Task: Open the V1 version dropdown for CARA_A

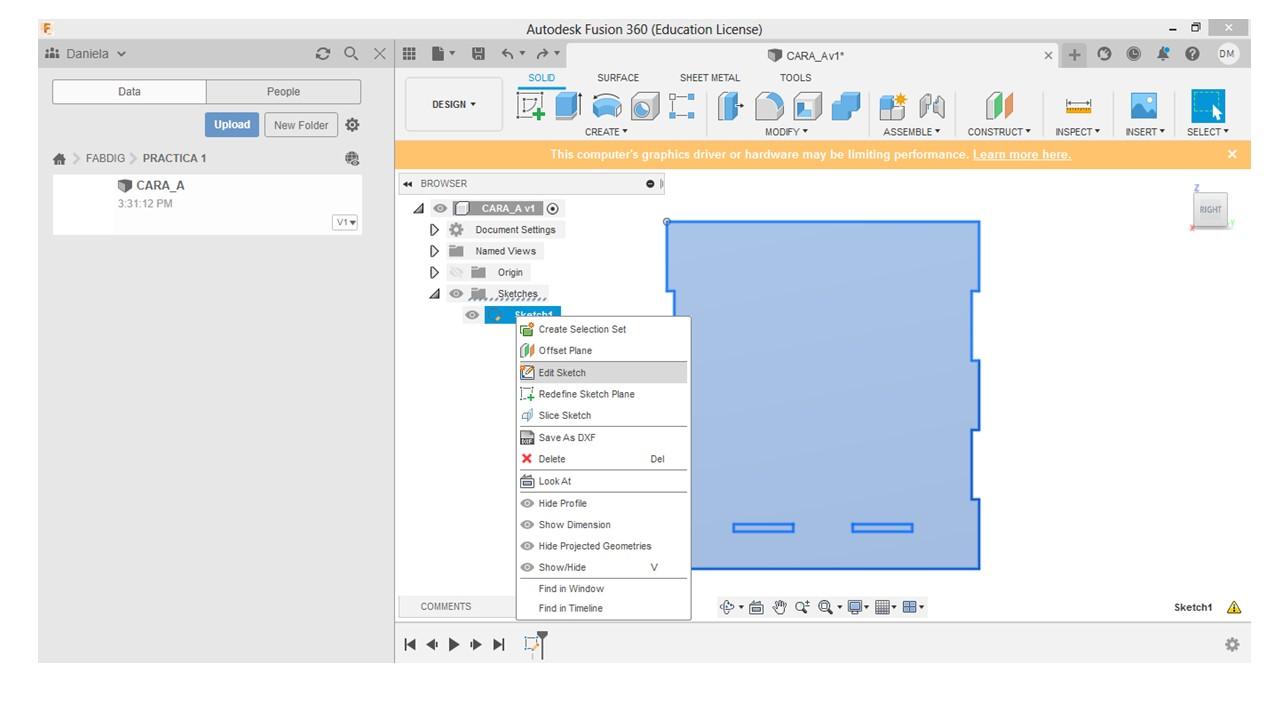Action: pos(345,222)
